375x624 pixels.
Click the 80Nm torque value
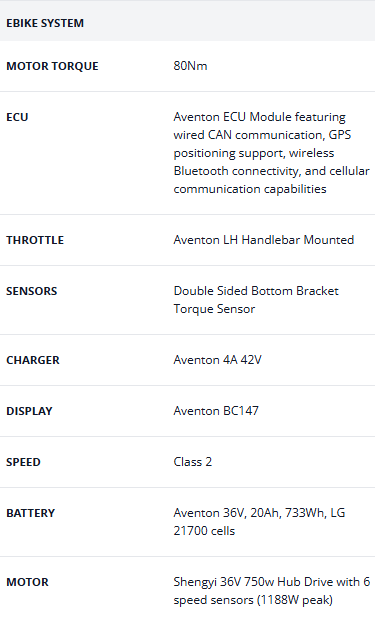(190, 66)
